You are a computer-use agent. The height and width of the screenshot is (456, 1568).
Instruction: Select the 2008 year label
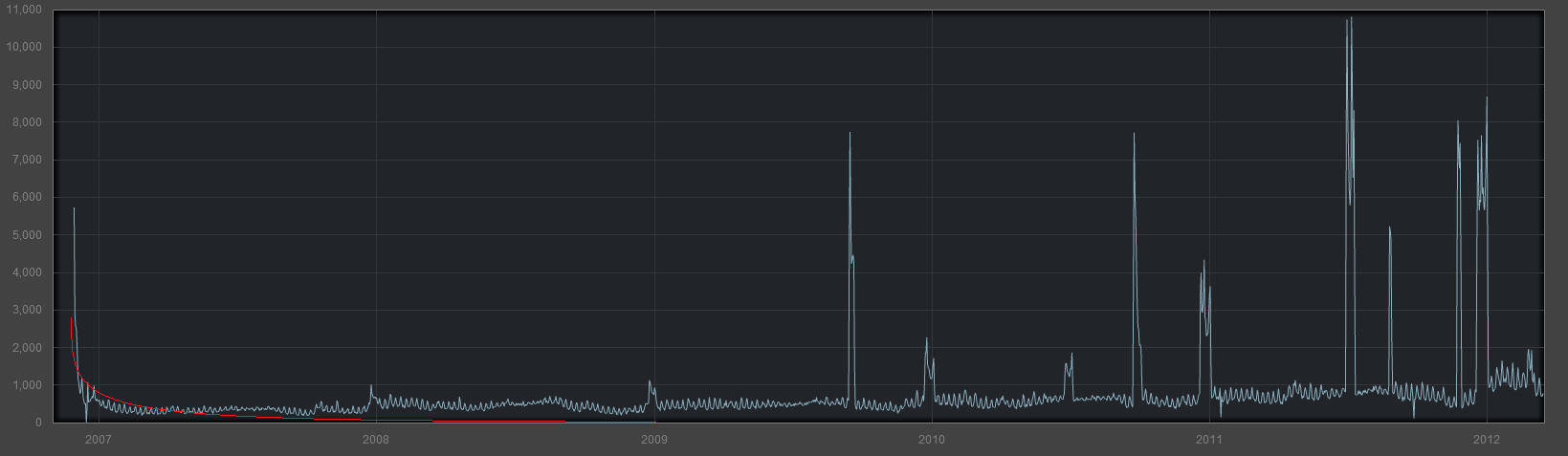point(376,440)
